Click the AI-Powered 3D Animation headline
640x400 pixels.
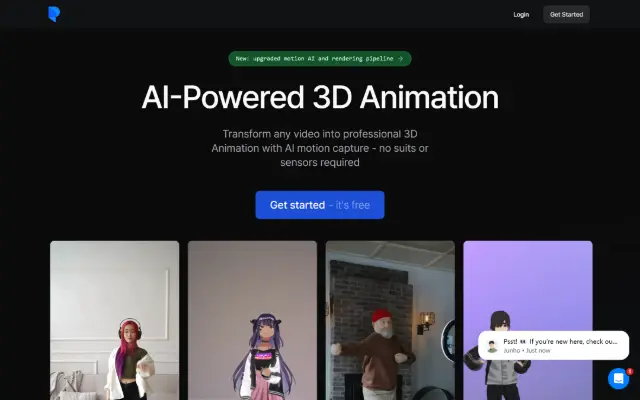click(320, 97)
